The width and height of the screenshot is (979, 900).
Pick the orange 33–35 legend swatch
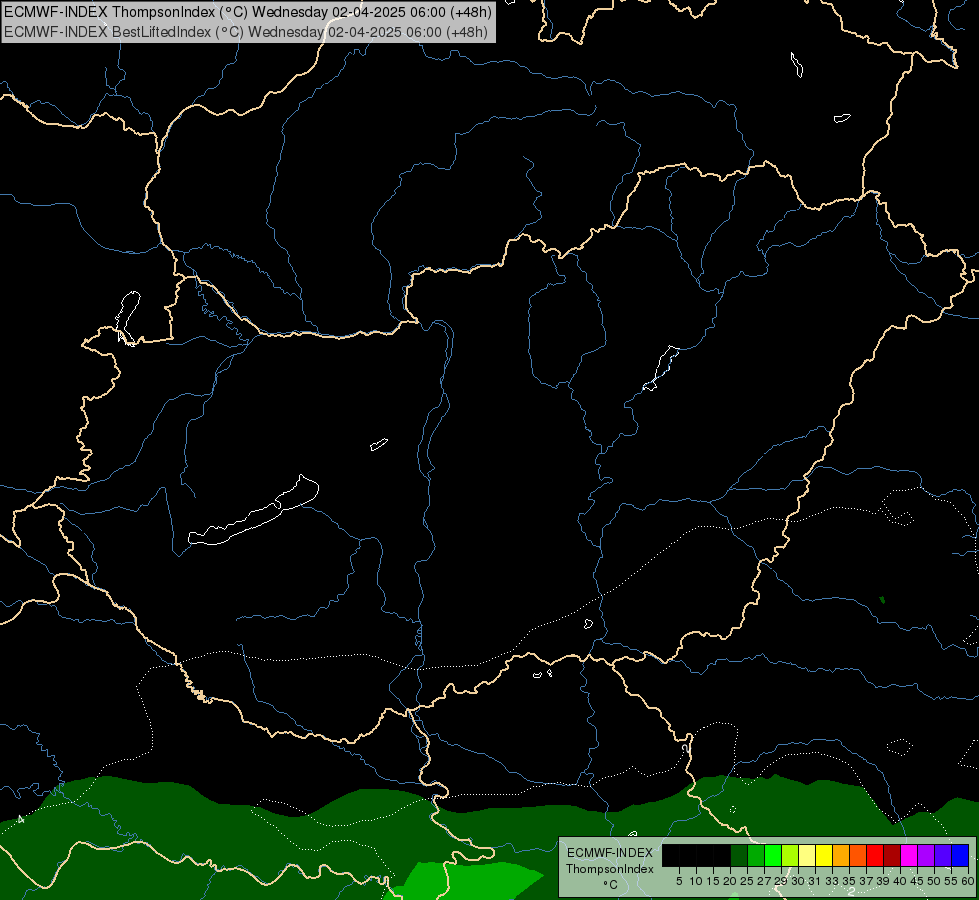point(841,856)
